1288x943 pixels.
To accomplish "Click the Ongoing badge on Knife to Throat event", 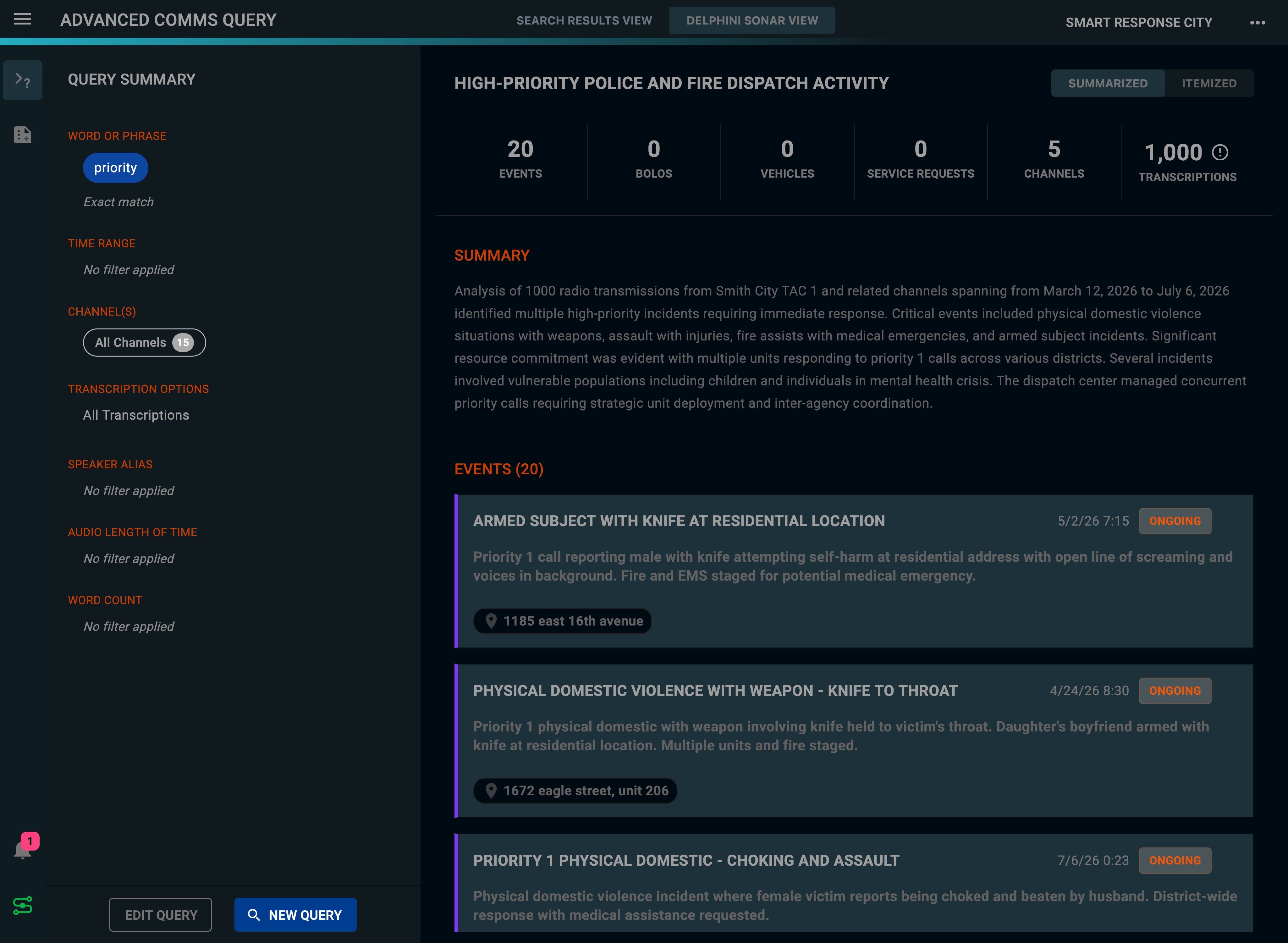I will pyautogui.click(x=1175, y=691).
